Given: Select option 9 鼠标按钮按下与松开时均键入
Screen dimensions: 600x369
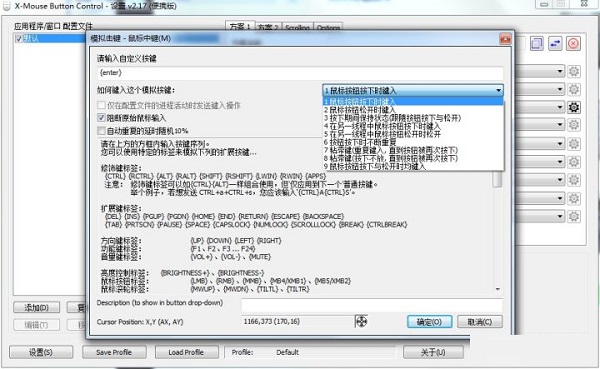Looking at the screenshot, I should 413,167.
